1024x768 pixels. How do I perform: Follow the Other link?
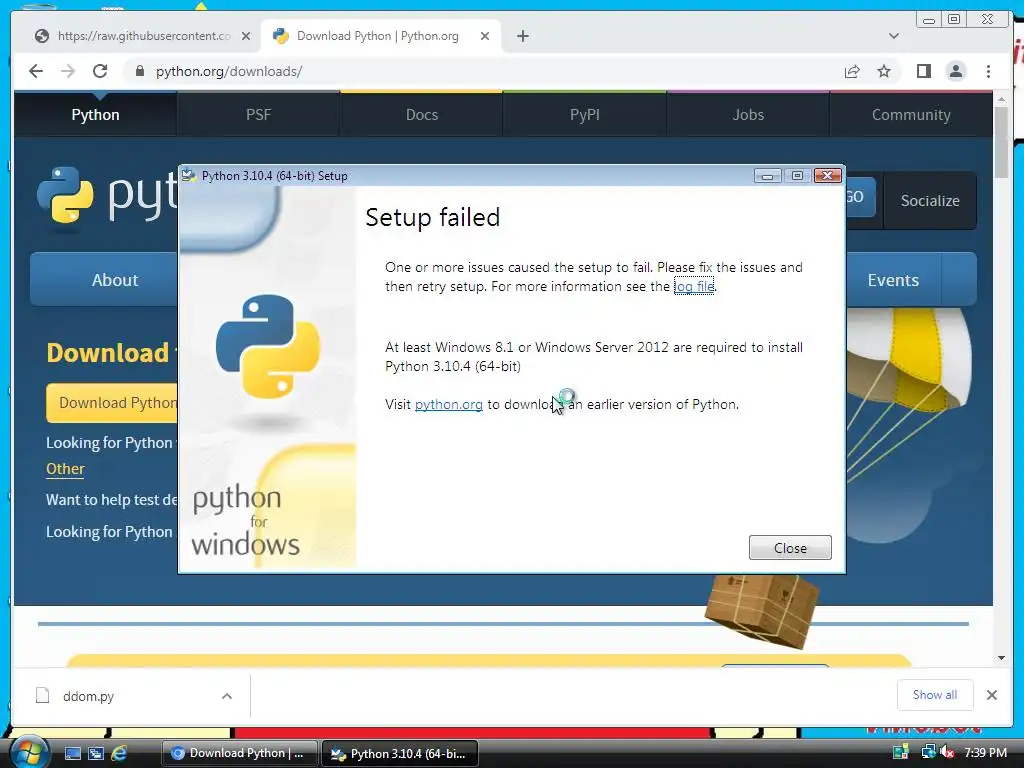65,469
